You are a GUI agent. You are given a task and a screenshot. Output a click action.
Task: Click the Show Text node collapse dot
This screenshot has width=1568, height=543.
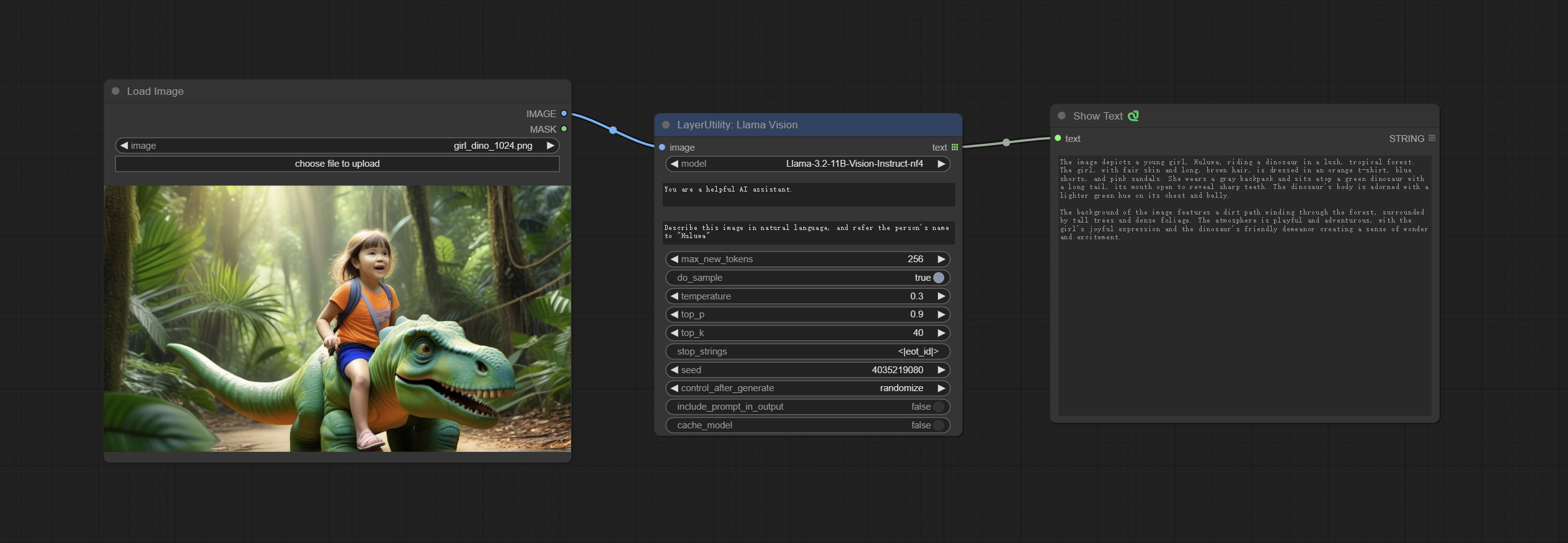(x=1061, y=116)
